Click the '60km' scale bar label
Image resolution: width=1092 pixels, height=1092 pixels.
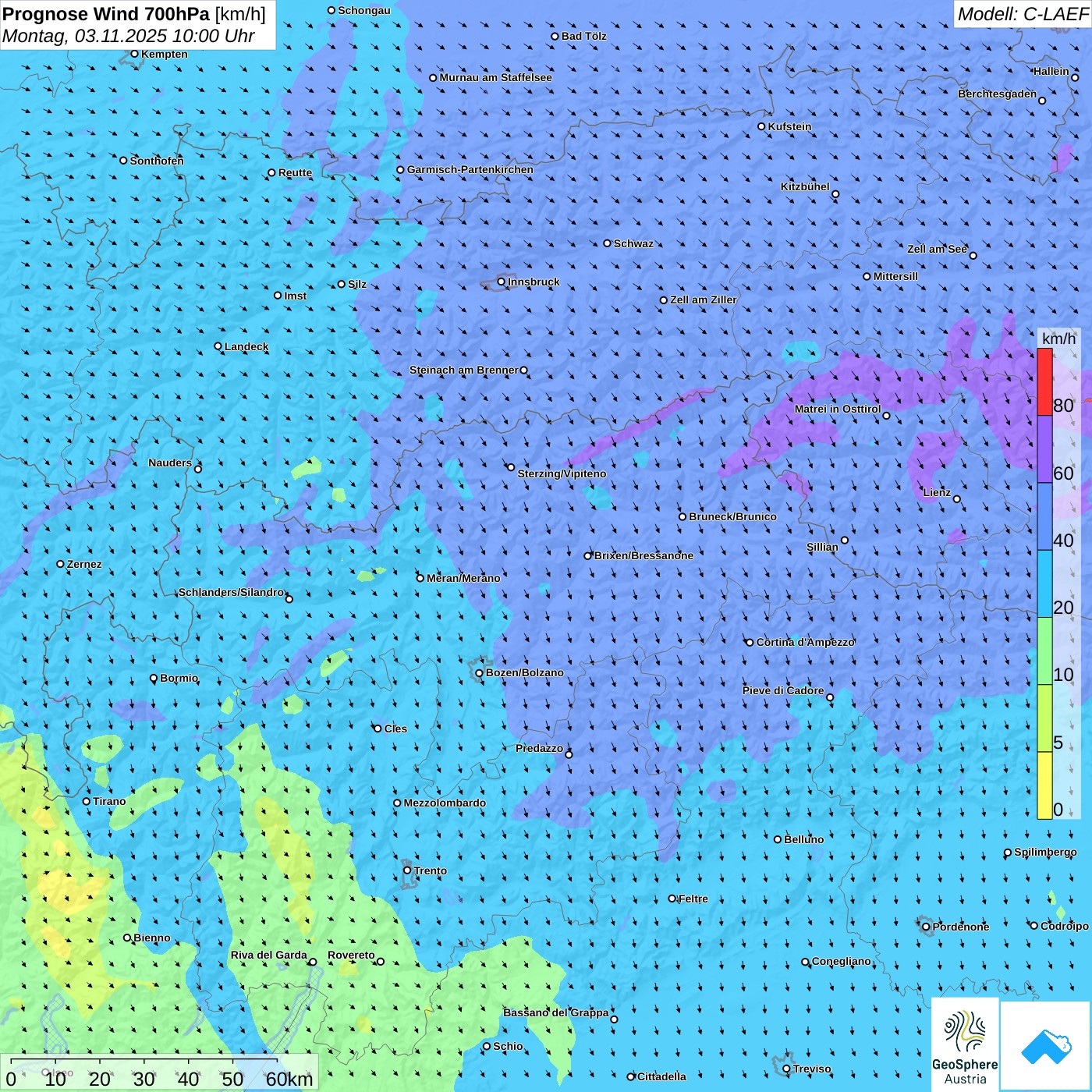pos(289,1079)
